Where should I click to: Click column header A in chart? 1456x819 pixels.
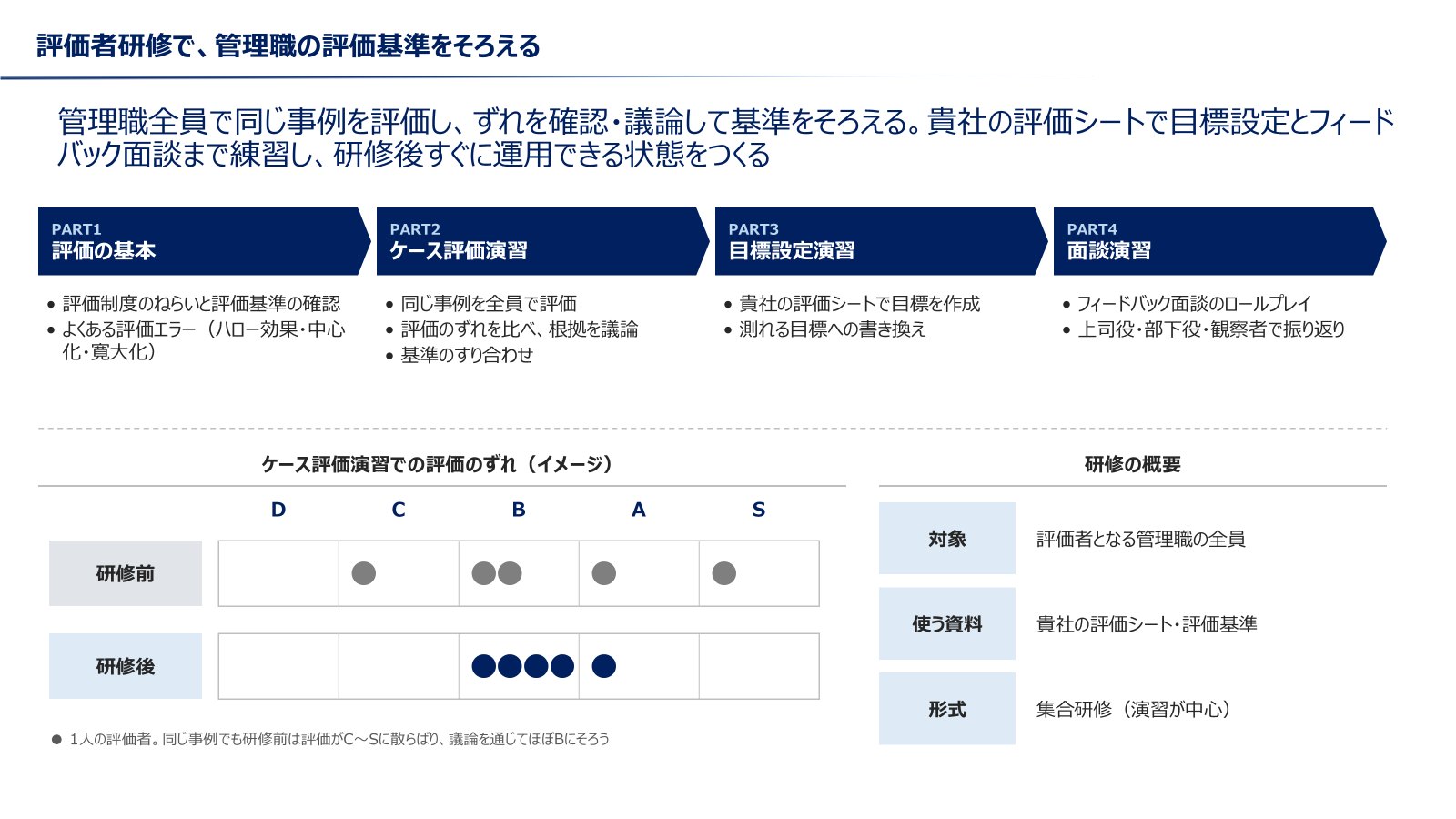pos(639,510)
